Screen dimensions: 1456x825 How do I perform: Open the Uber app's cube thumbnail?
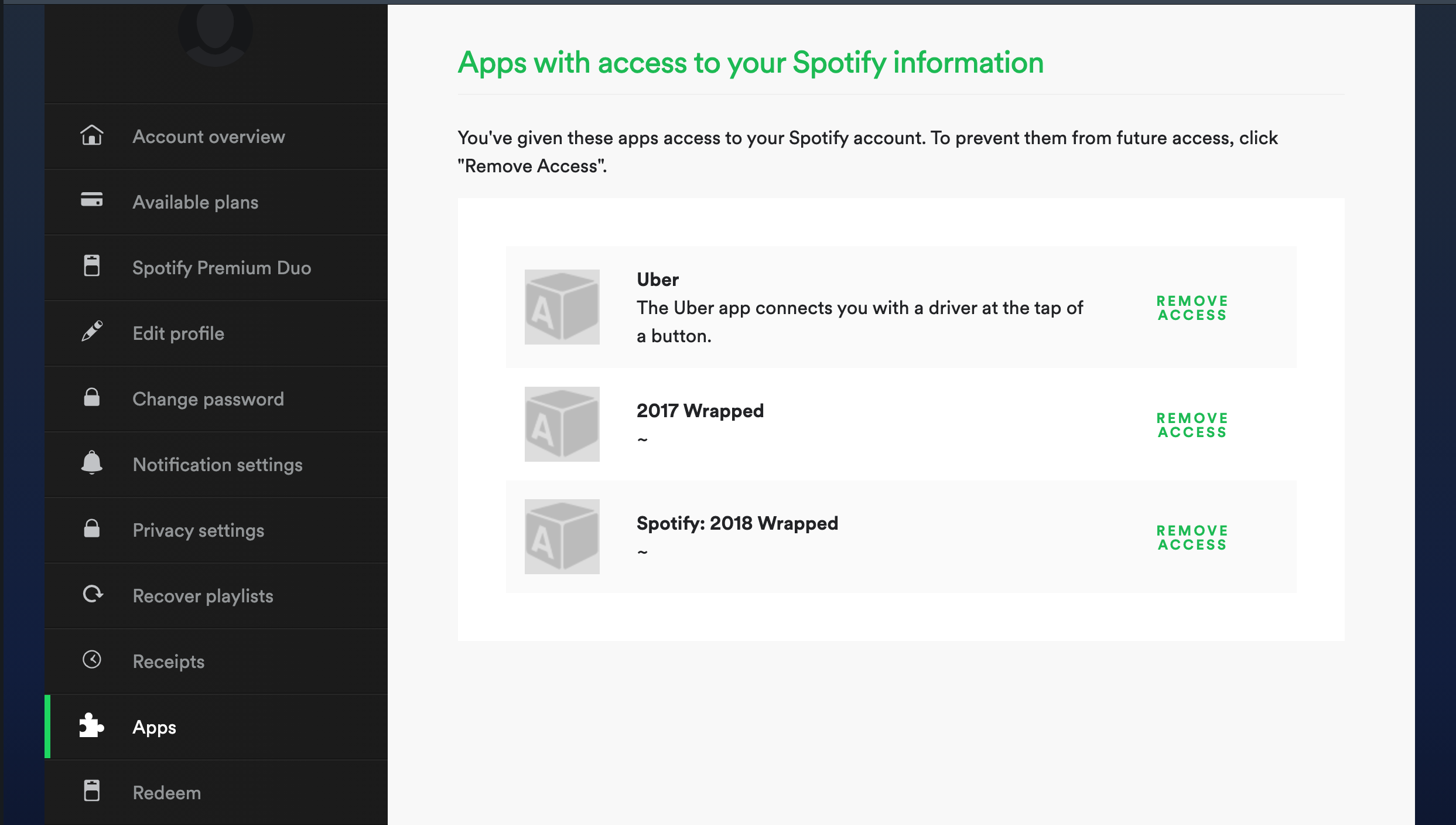562,306
